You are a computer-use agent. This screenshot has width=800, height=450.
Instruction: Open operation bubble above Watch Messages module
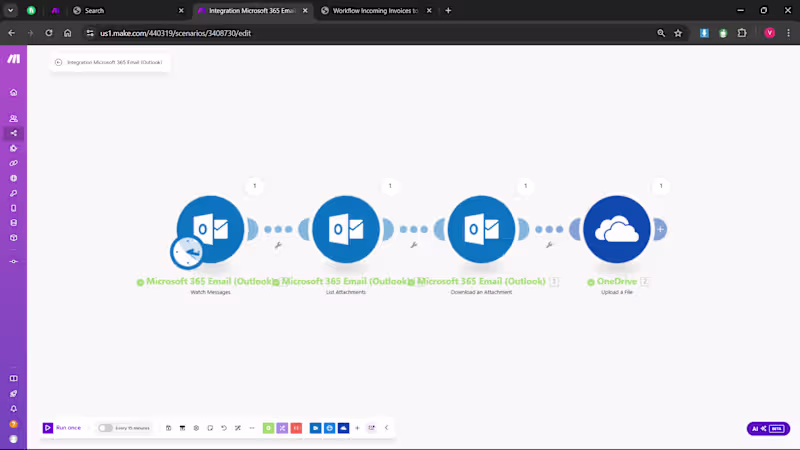pos(255,186)
